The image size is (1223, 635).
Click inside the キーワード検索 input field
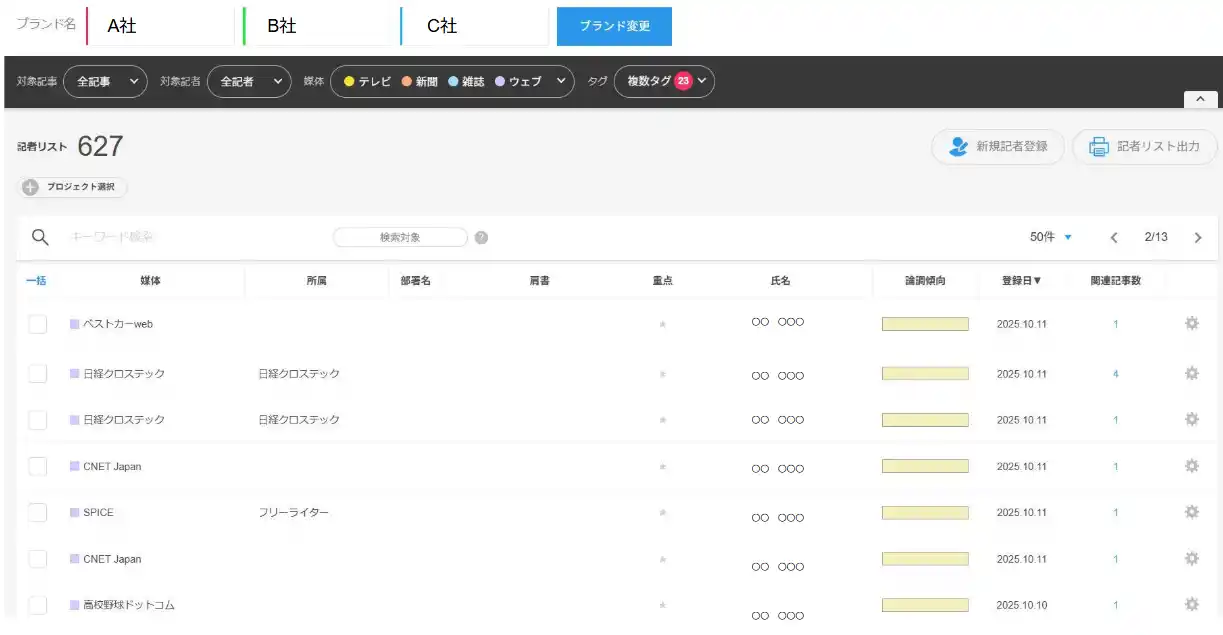click(150, 237)
